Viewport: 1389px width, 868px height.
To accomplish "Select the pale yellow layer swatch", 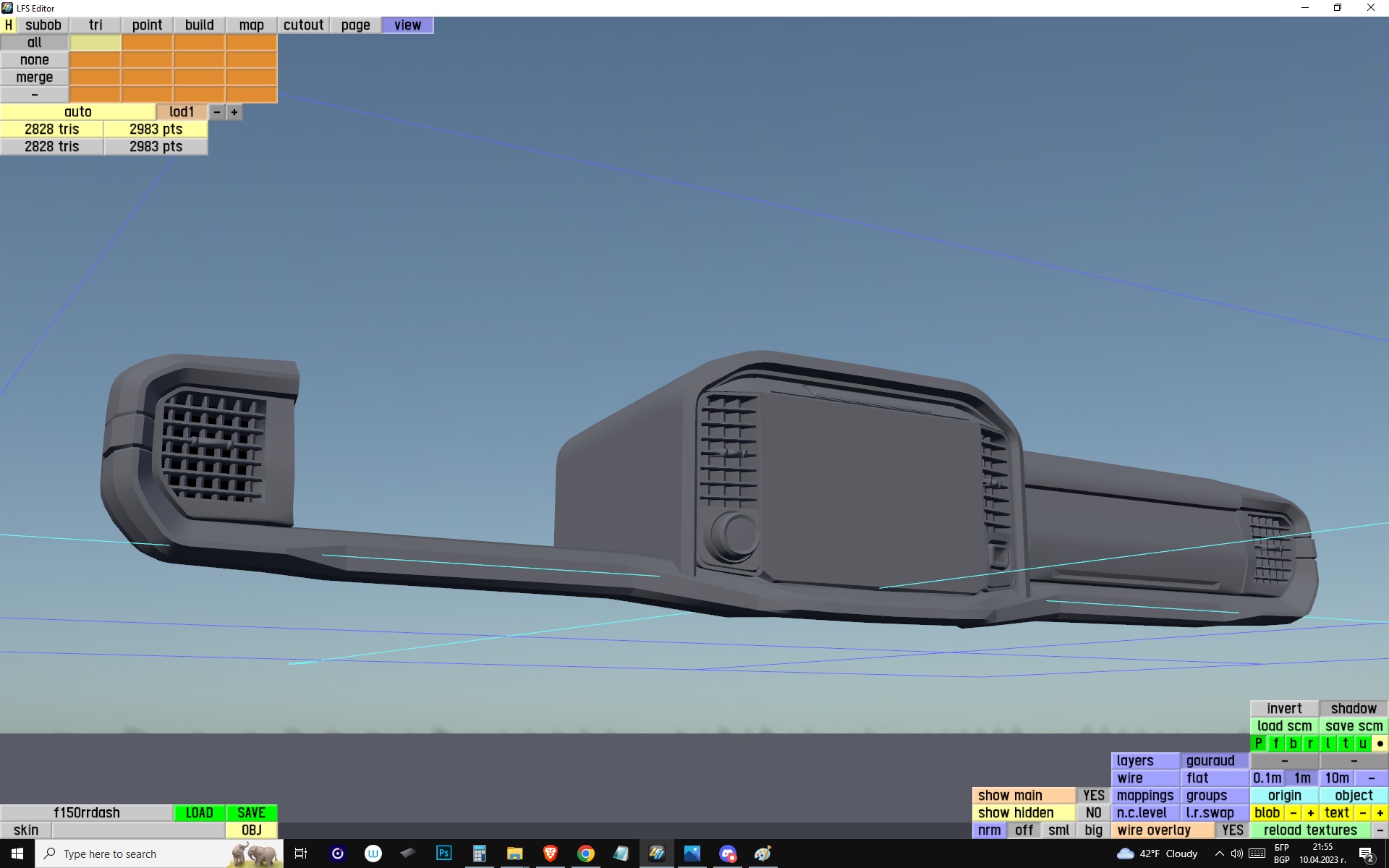I will pyautogui.click(x=95, y=43).
